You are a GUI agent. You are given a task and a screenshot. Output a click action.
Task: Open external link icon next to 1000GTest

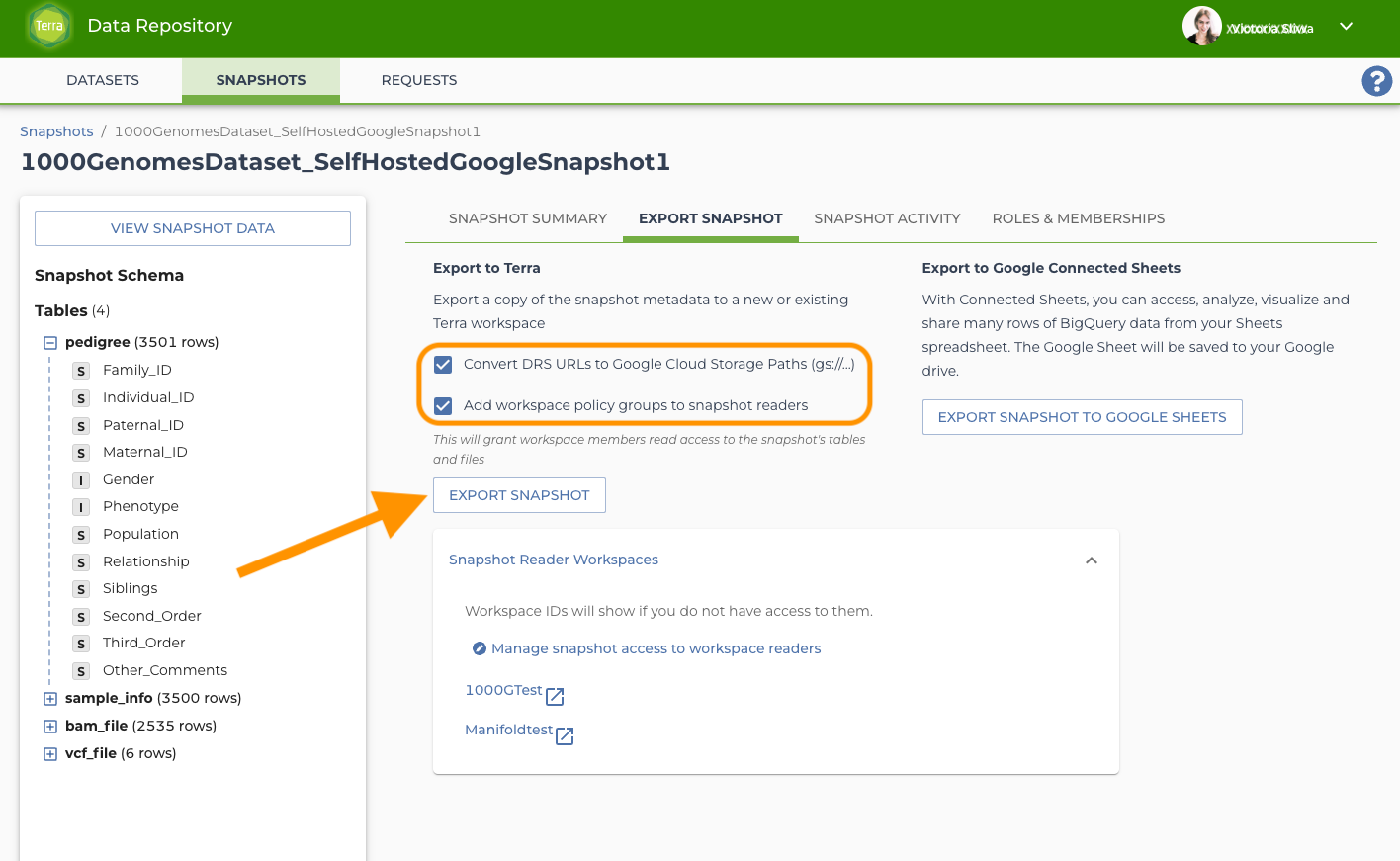click(x=556, y=697)
